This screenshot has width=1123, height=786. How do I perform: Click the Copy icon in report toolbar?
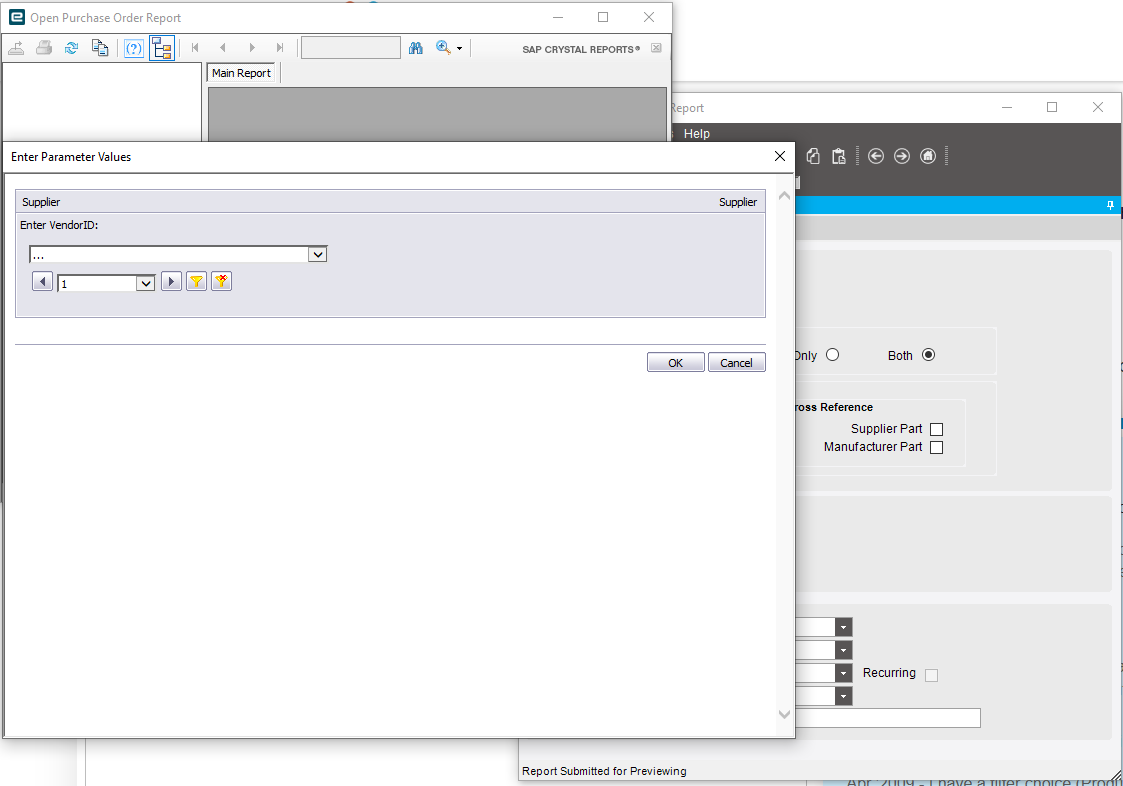click(x=100, y=48)
